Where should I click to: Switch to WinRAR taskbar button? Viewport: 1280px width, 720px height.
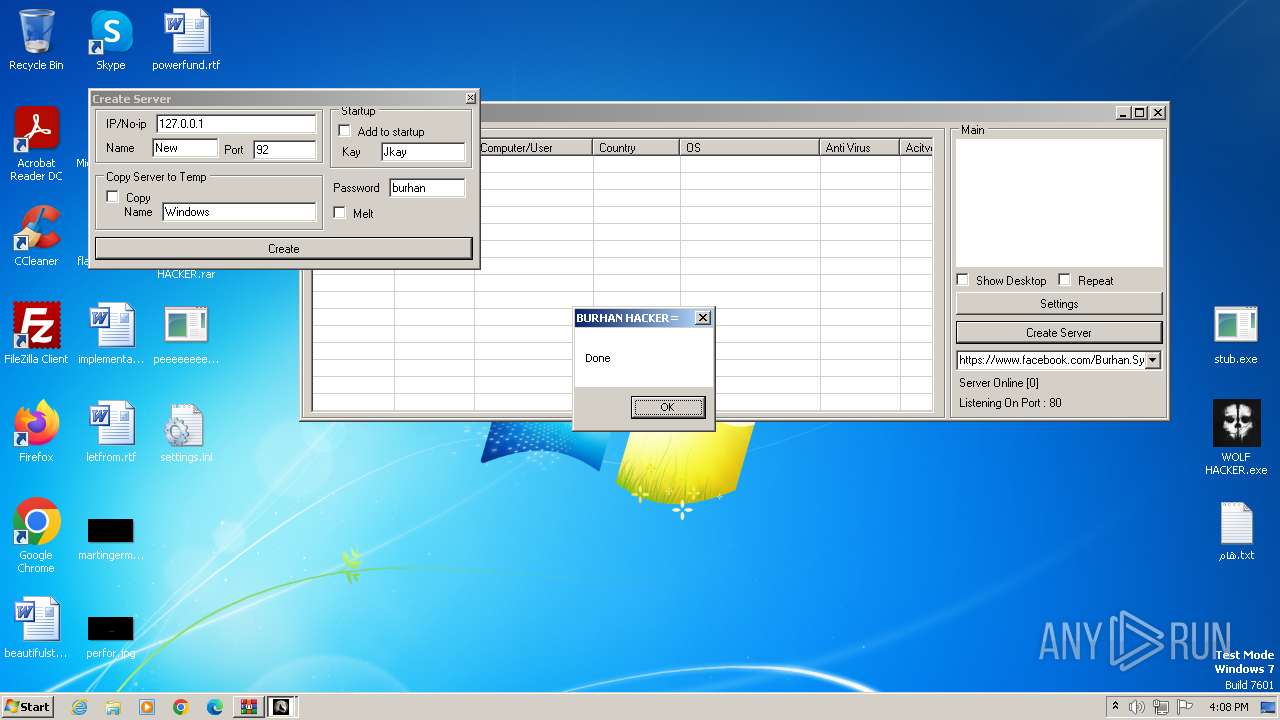click(x=248, y=707)
